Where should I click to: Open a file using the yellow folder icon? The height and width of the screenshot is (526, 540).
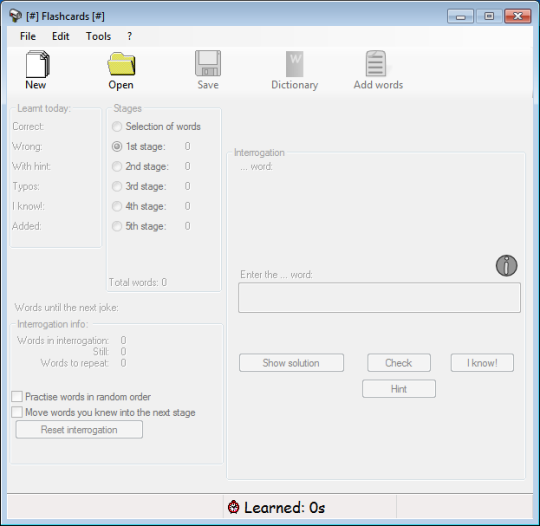pos(121,64)
